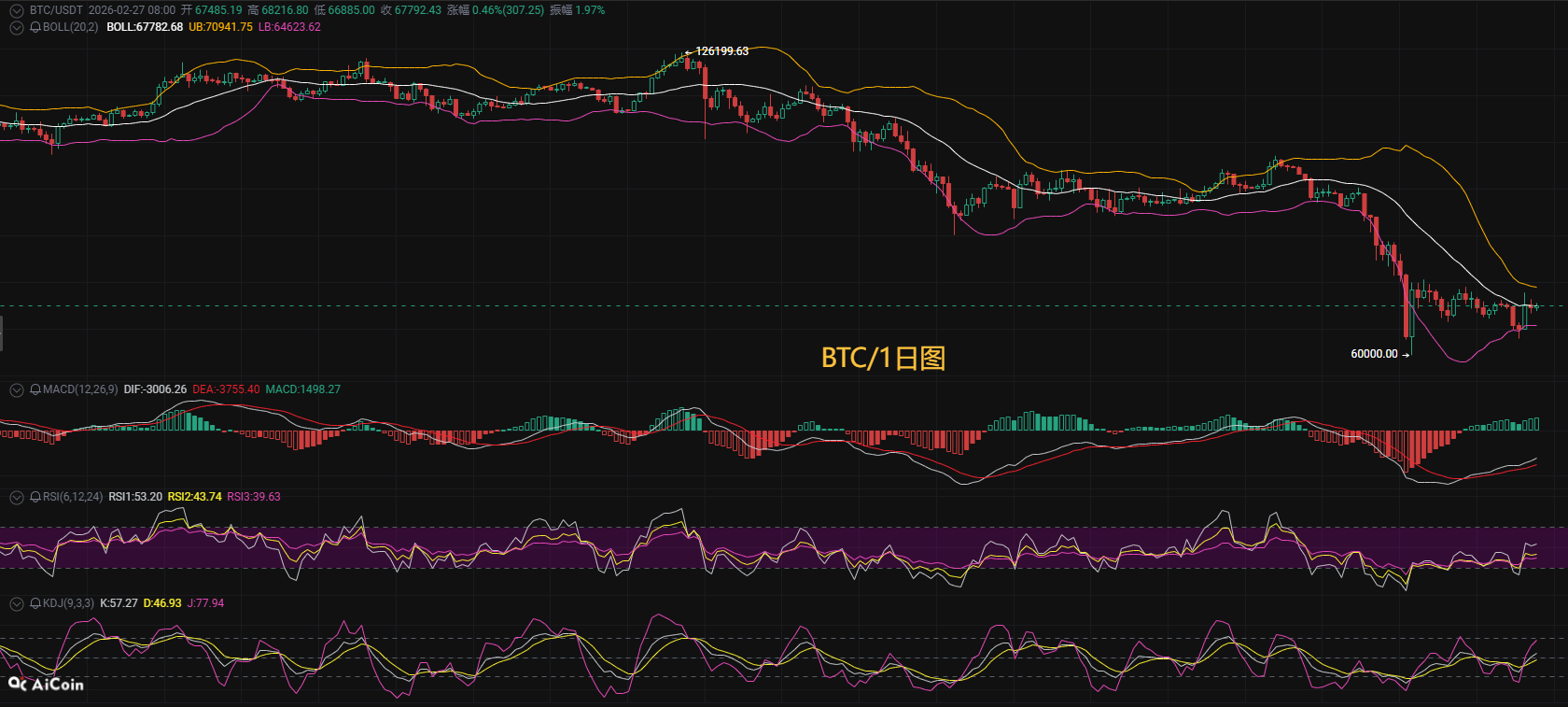Collapse the MACD panel with its chevron

16,389
